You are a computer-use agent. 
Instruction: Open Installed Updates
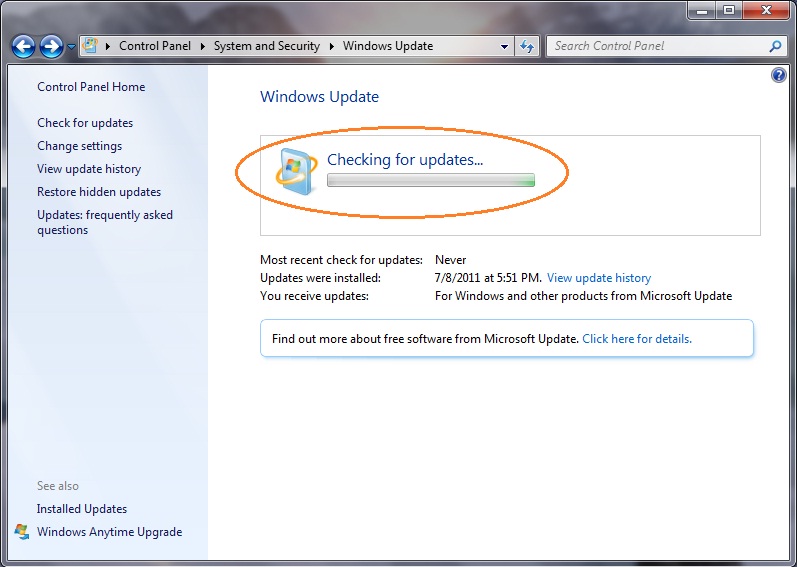click(82, 509)
